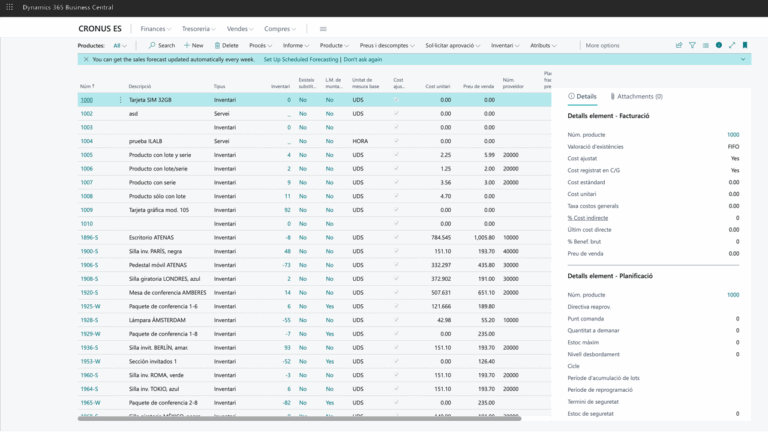768x432 pixels.
Task: Dismiss the sales forecast notification
Action: pos(86,59)
